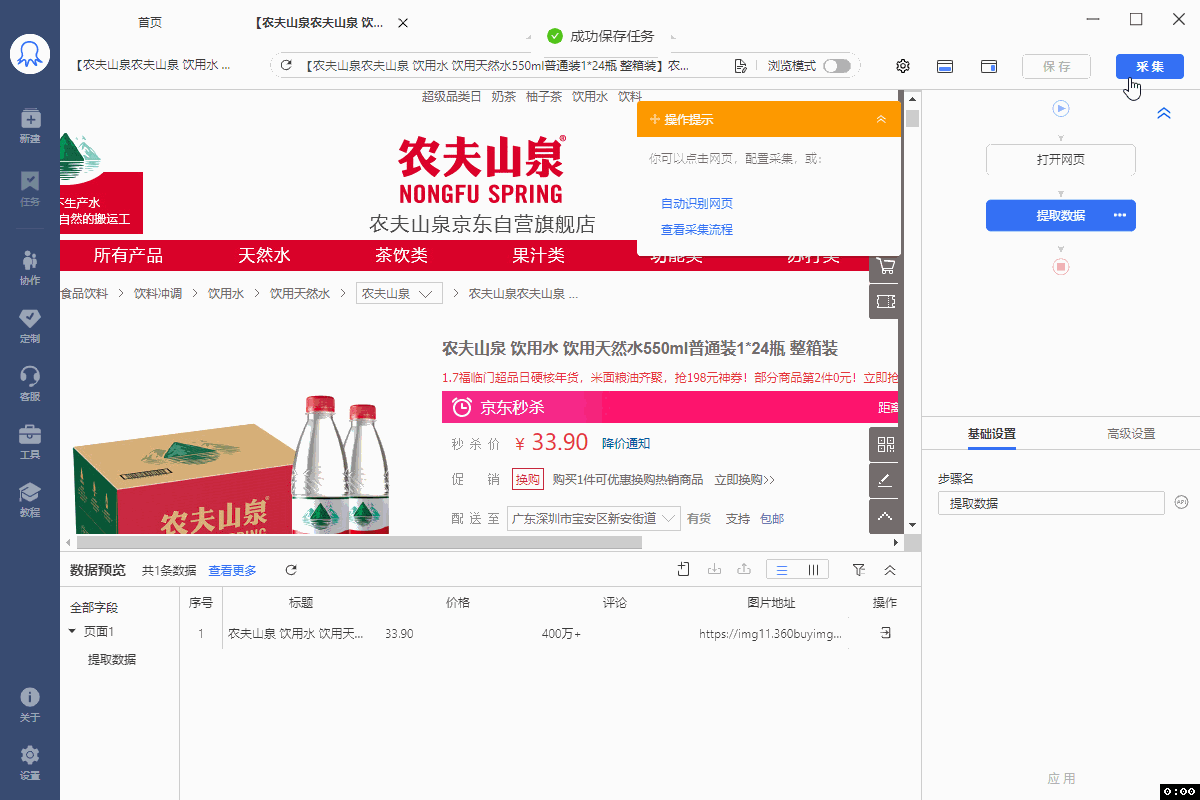The width and height of the screenshot is (1200, 800).
Task: Click the export icon in data preview toolbar
Action: coord(744,569)
